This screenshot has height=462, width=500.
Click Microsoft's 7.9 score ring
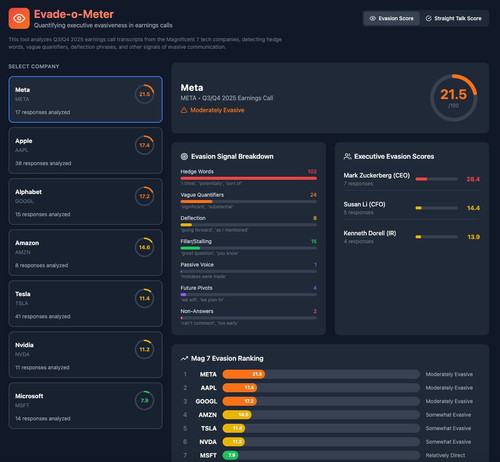tap(144, 400)
